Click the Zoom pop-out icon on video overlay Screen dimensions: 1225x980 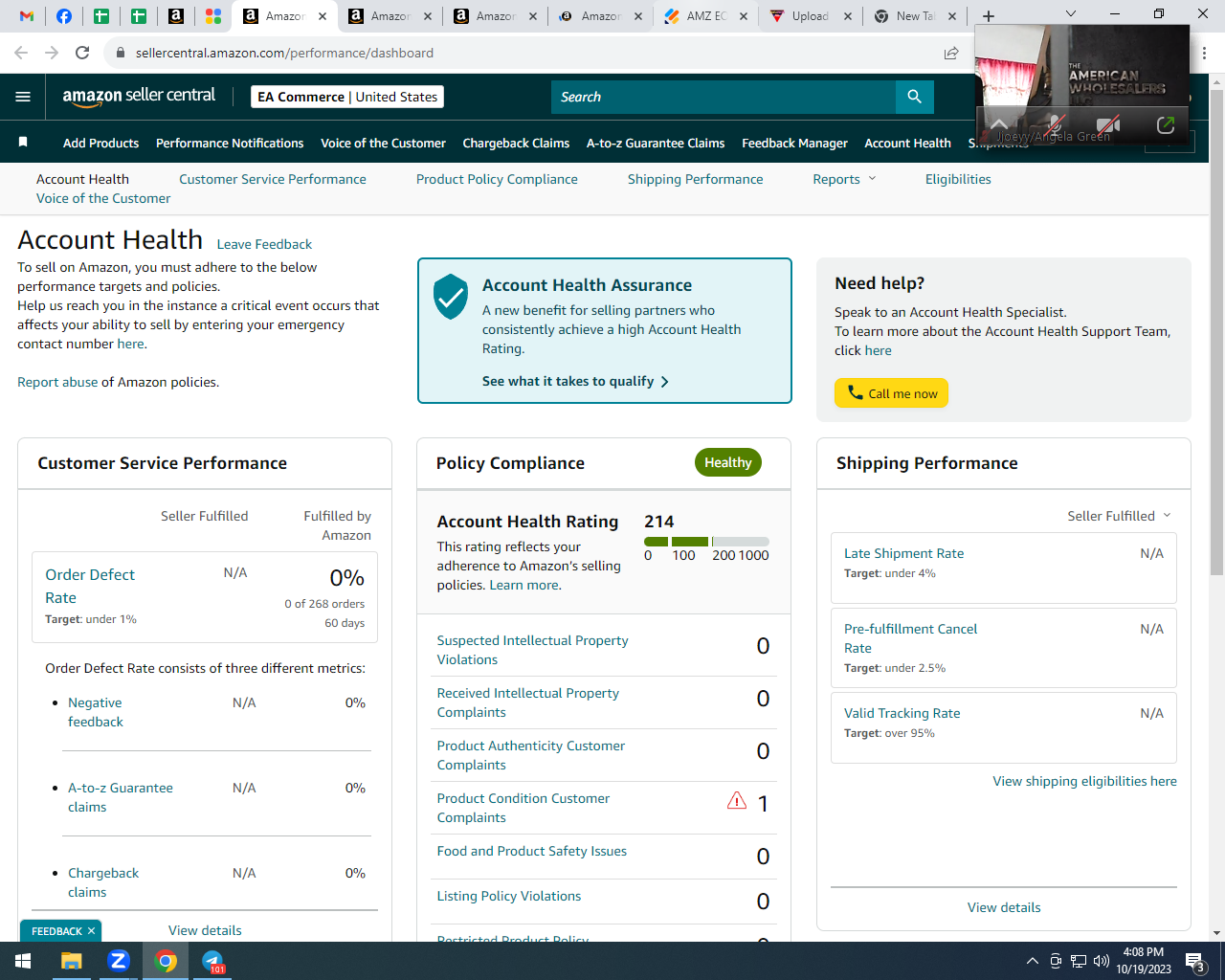coord(1166,124)
